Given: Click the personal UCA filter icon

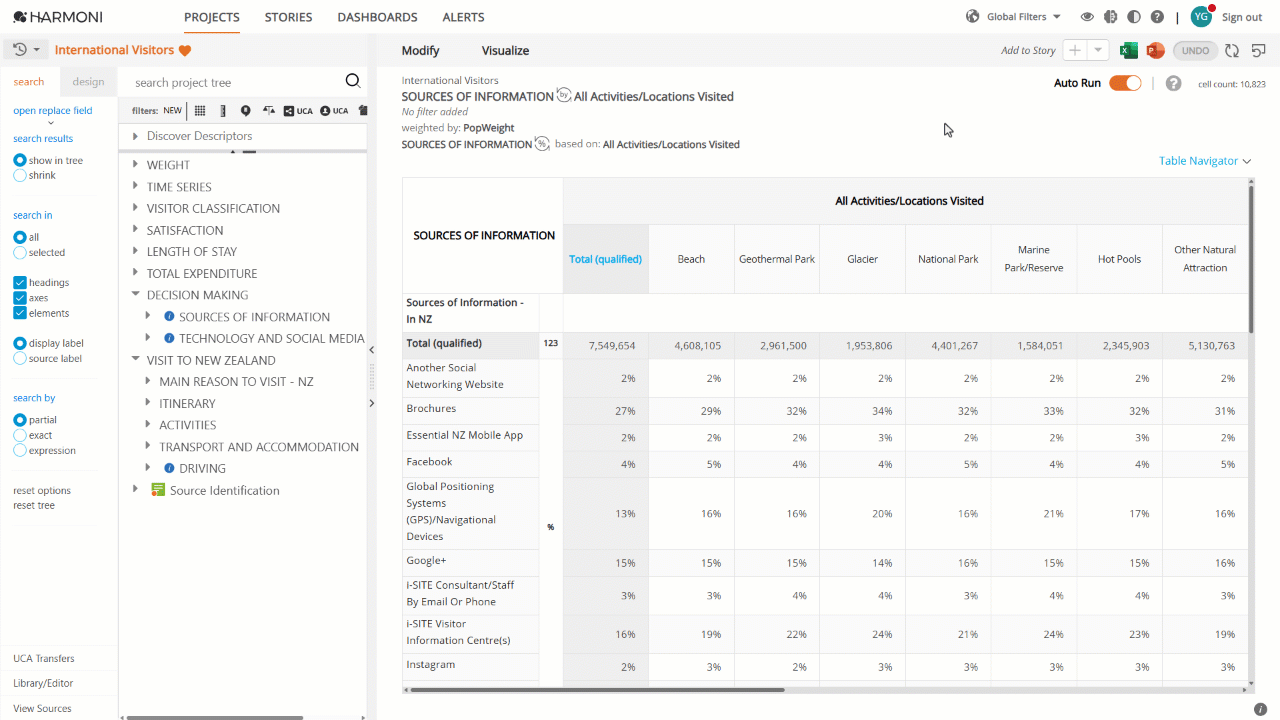Looking at the screenshot, I should 334,111.
